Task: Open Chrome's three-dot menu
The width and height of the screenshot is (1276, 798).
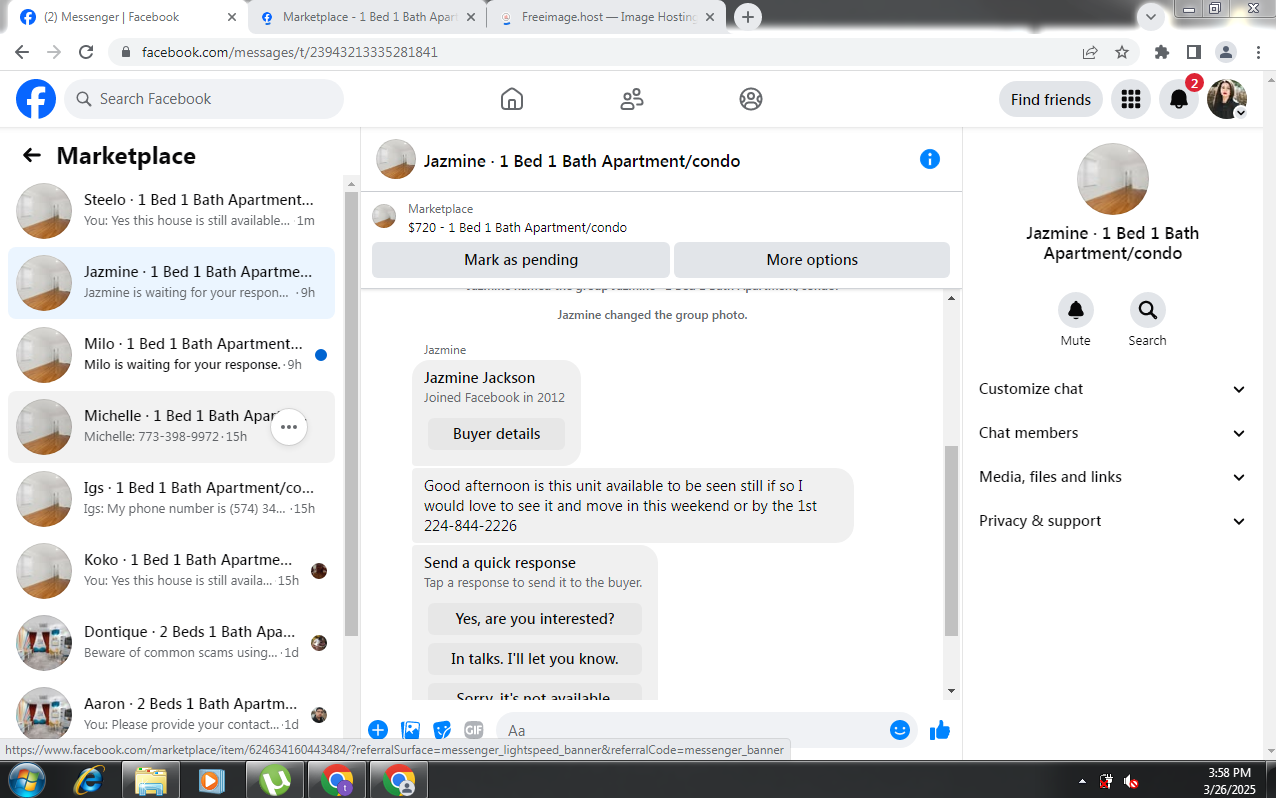Action: (1258, 52)
